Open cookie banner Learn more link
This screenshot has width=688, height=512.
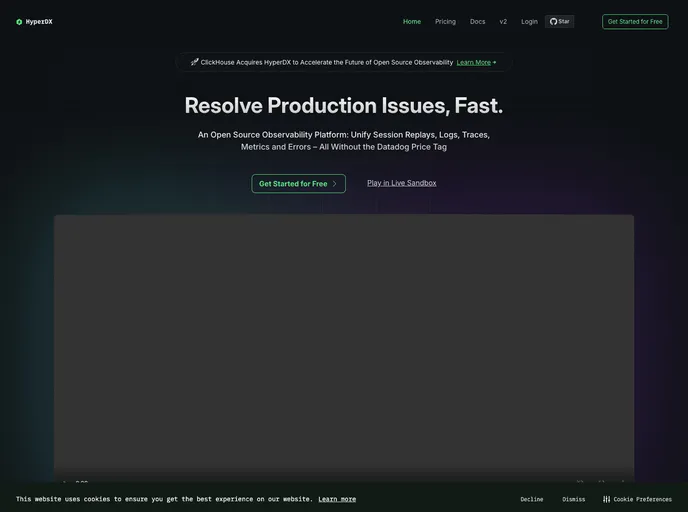337,499
